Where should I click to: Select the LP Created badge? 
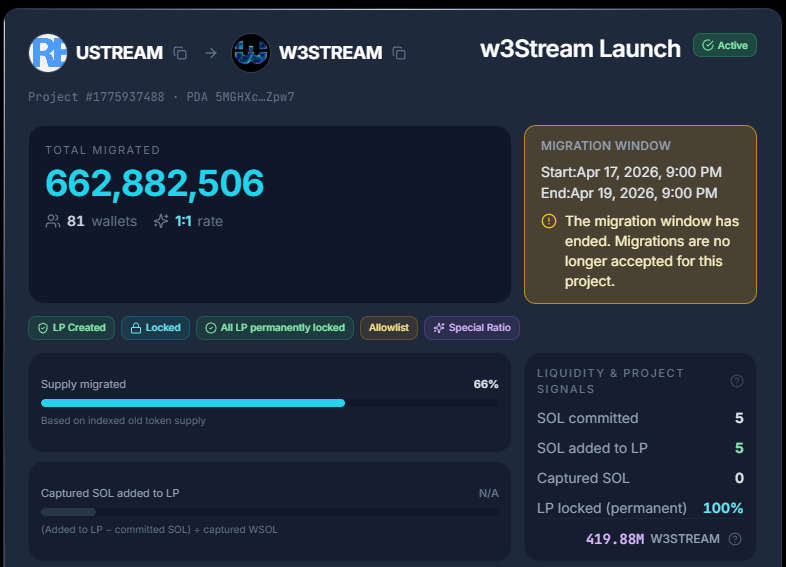72,328
